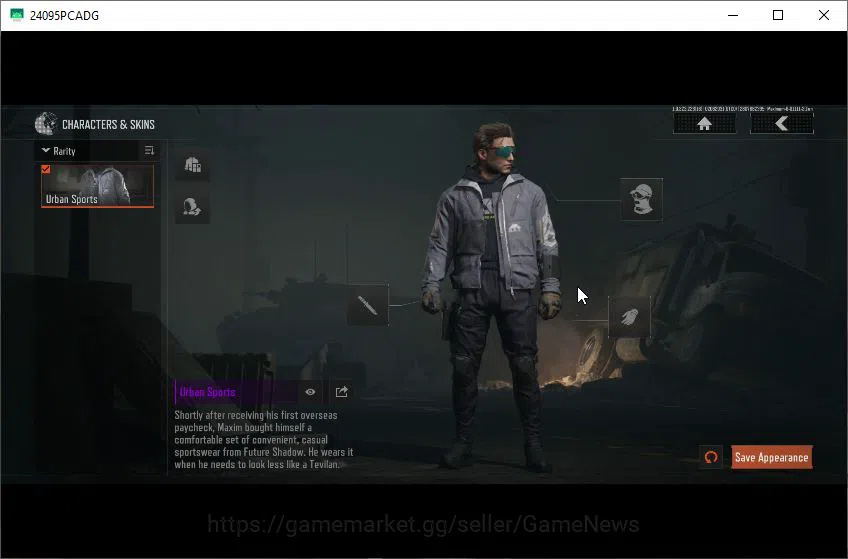This screenshot has width=848, height=559.
Task: Reset appearance with the circular arrow icon
Action: (x=711, y=457)
